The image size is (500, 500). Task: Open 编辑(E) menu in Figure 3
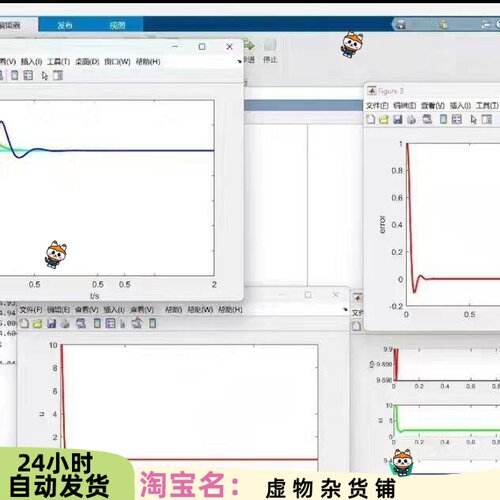(x=405, y=106)
